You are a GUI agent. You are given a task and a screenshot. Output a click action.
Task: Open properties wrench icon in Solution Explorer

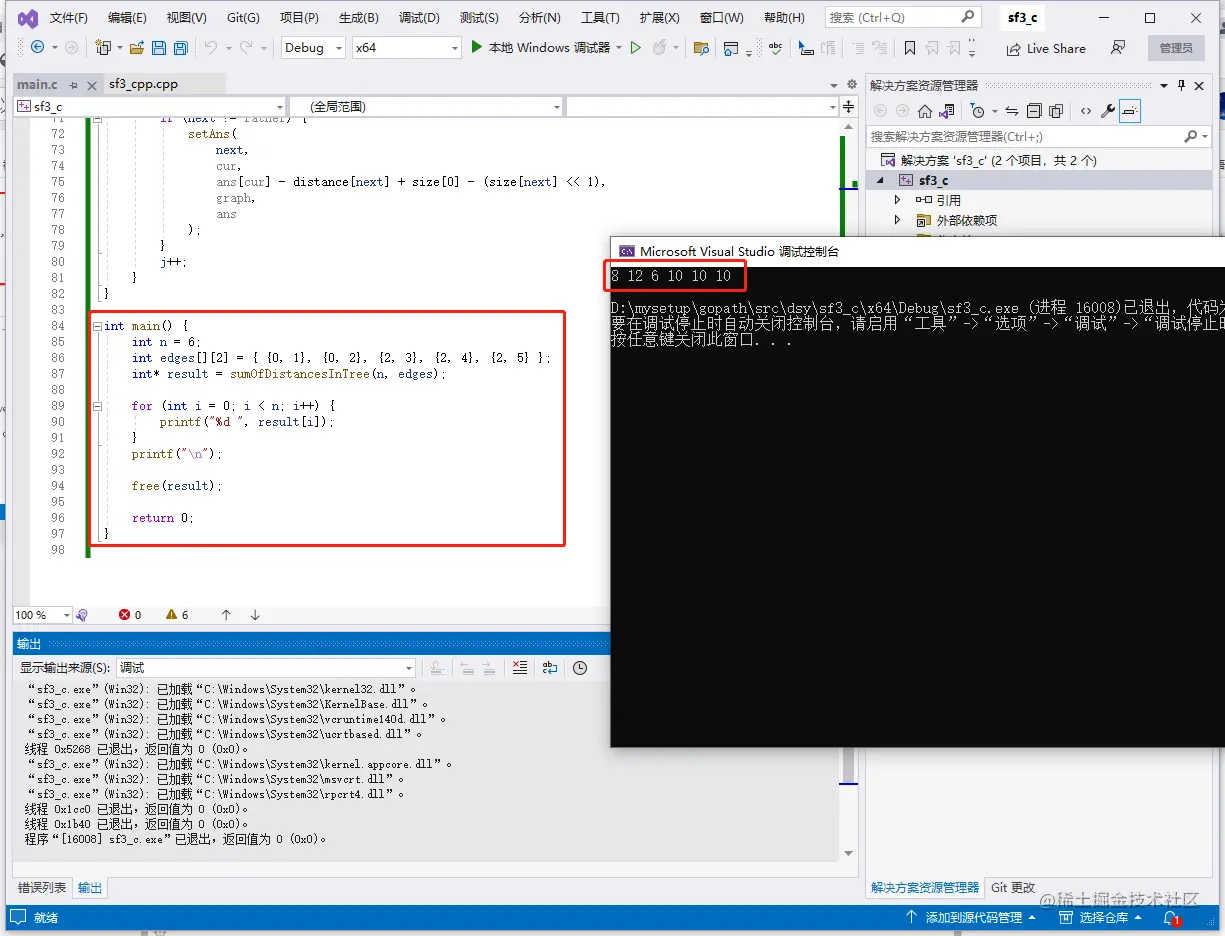(x=1108, y=111)
